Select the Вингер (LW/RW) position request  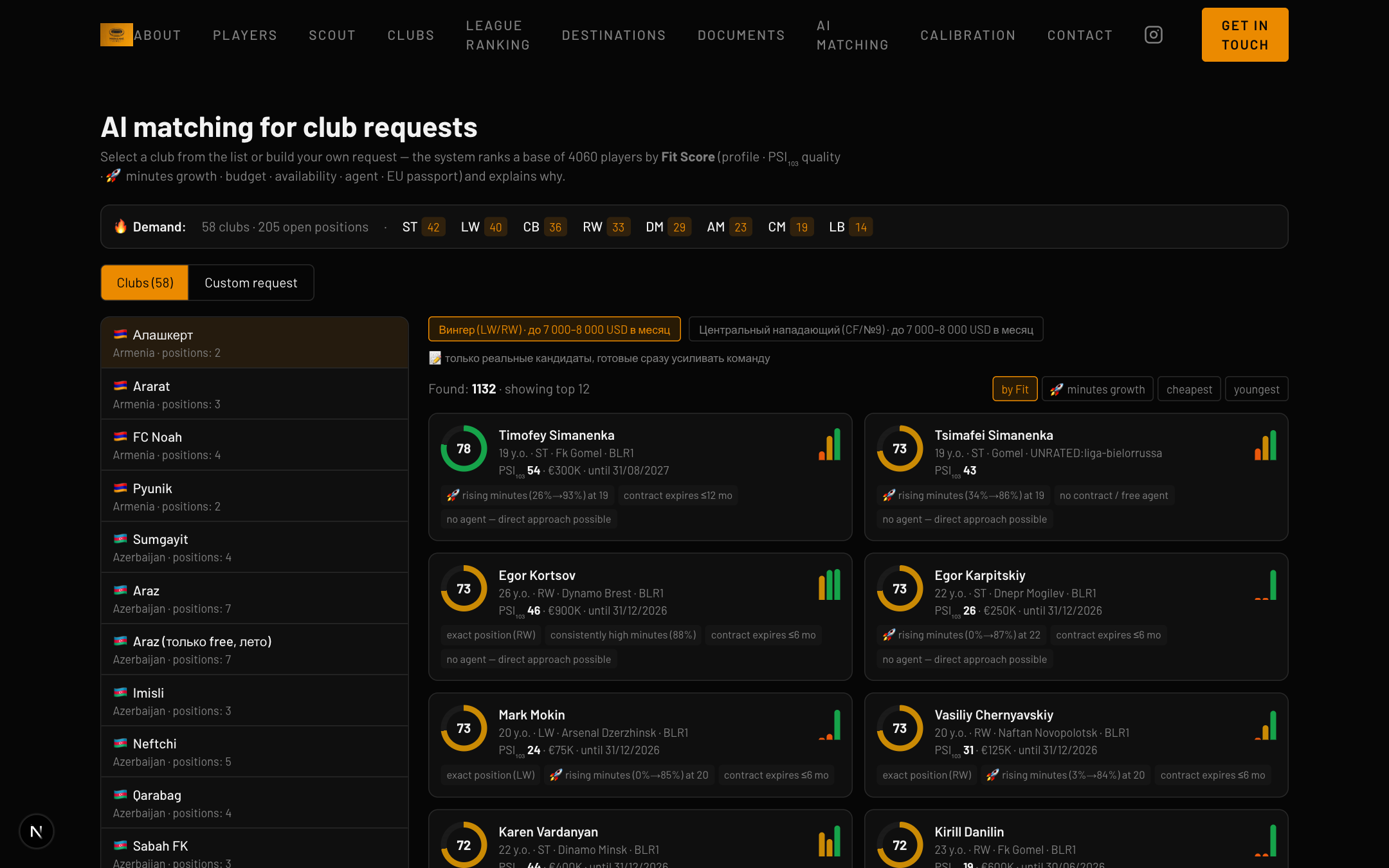[x=554, y=329]
